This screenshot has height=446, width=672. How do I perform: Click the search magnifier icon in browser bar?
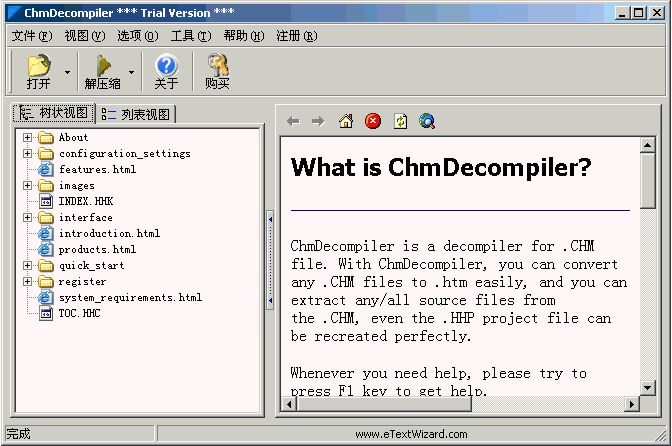click(427, 121)
